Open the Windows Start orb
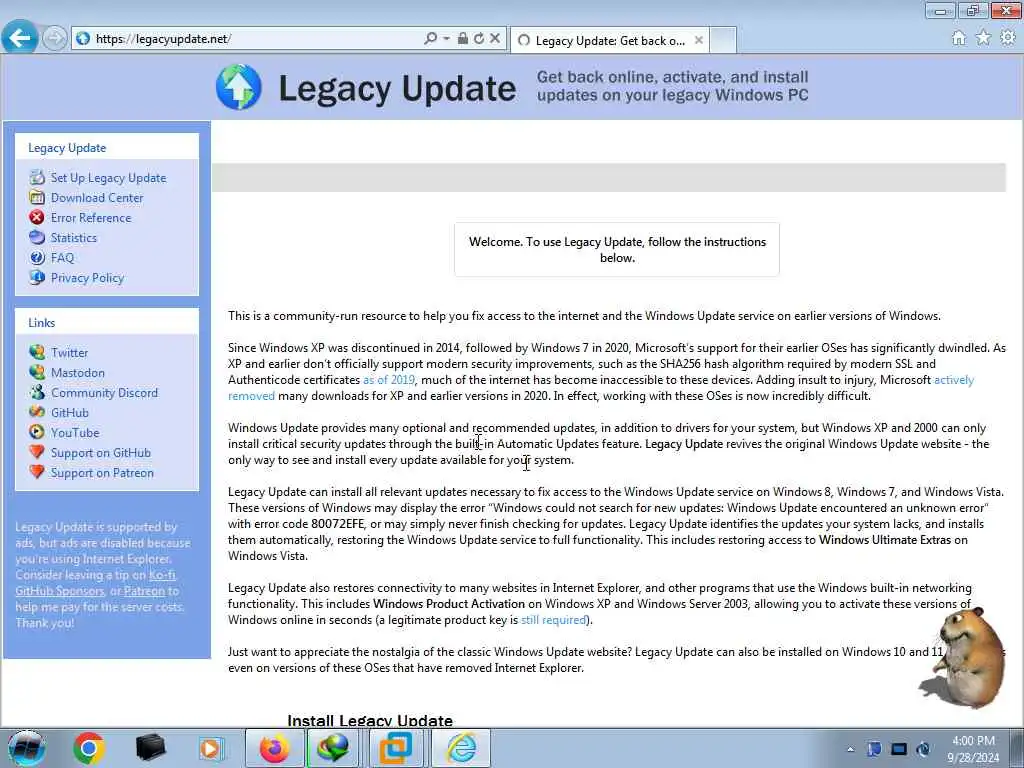Viewport: 1024px width, 768px height. click(27, 748)
